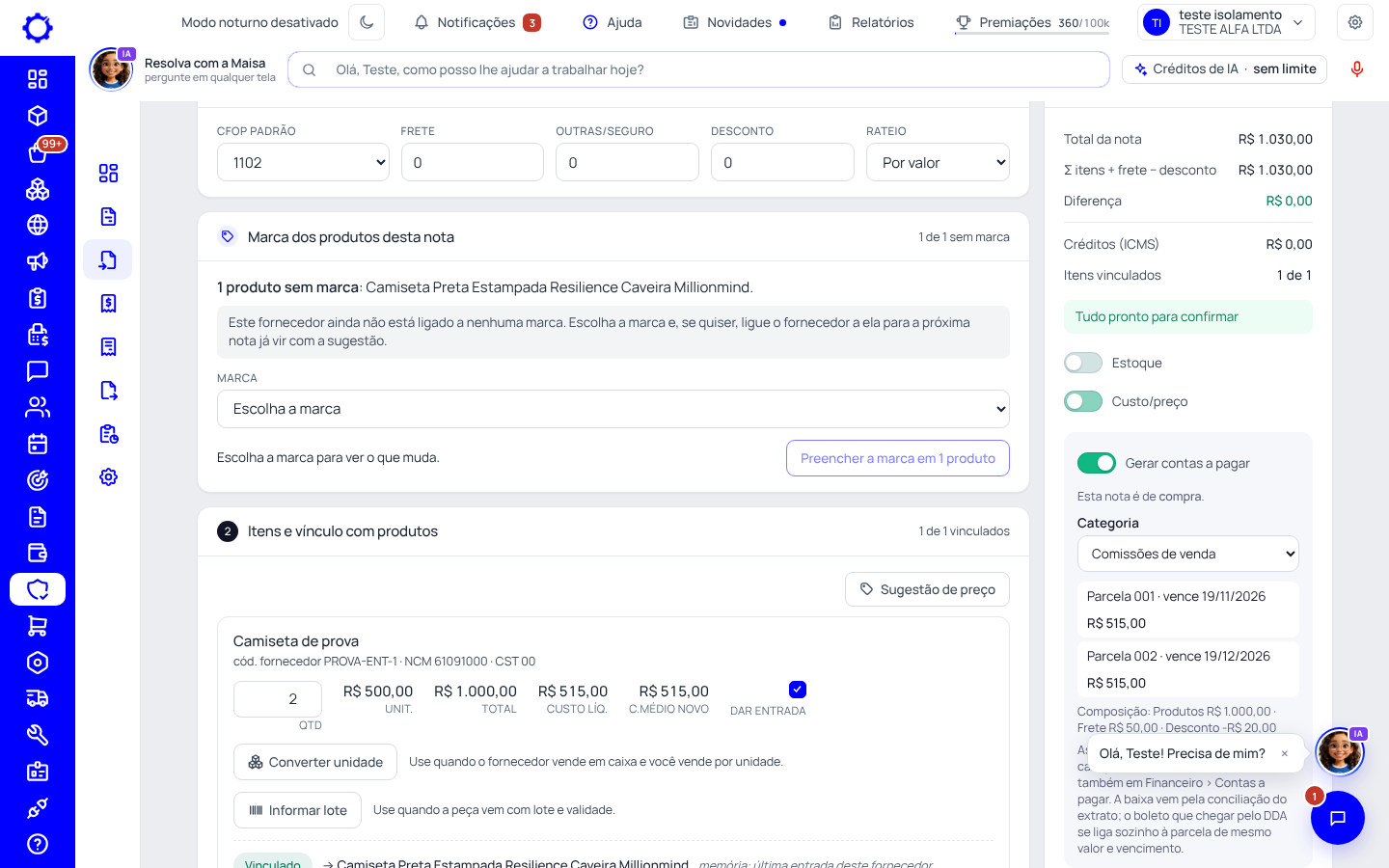Select gear settings icon in secondary sidebar

108,476
